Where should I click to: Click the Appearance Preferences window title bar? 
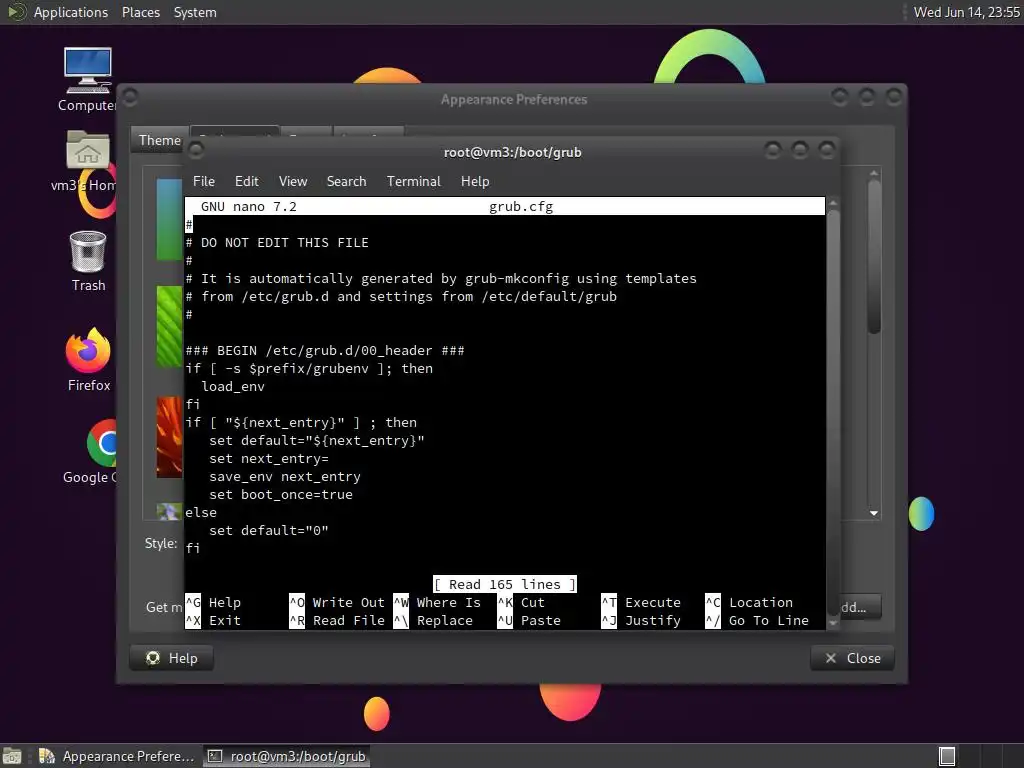pos(513,99)
